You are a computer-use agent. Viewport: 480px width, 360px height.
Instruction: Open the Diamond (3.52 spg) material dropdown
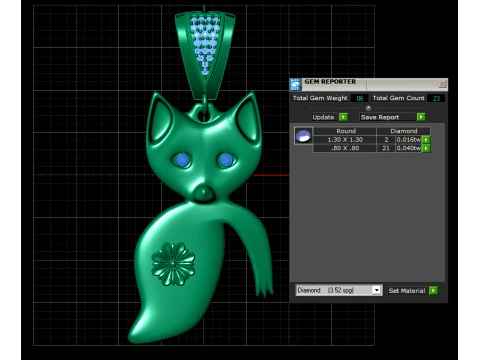pyautogui.click(x=338, y=290)
